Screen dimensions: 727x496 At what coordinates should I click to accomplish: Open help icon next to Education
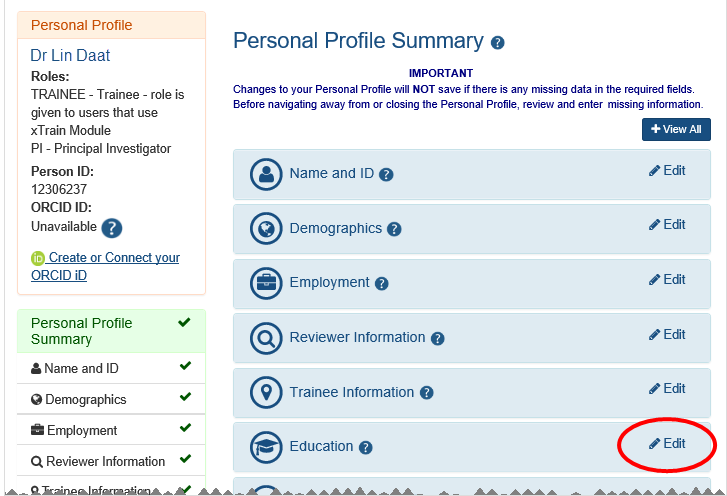coord(366,448)
